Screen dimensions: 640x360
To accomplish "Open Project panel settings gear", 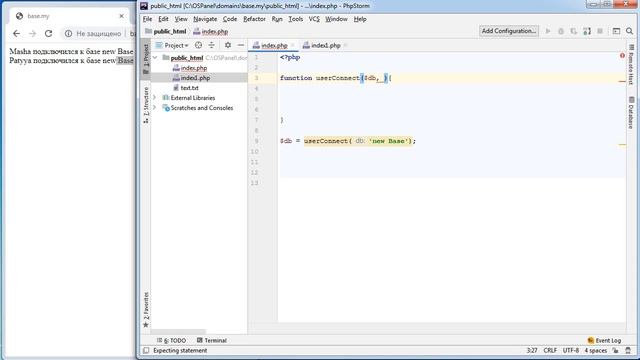I will coord(228,45).
